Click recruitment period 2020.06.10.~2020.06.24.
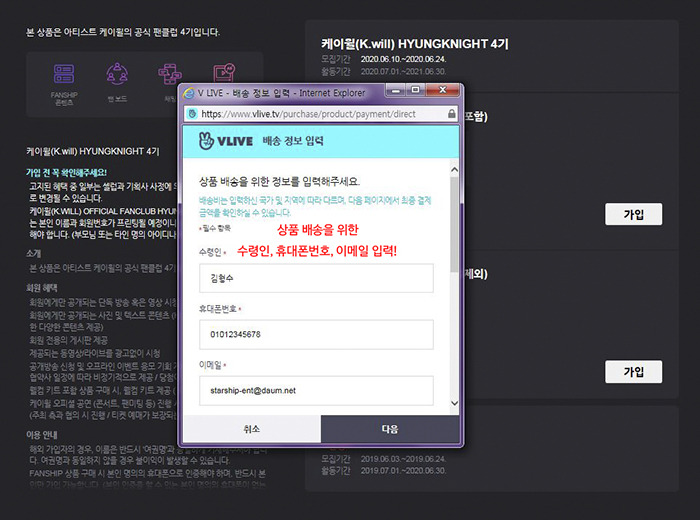Viewport: 700px width, 520px height. tap(404, 59)
